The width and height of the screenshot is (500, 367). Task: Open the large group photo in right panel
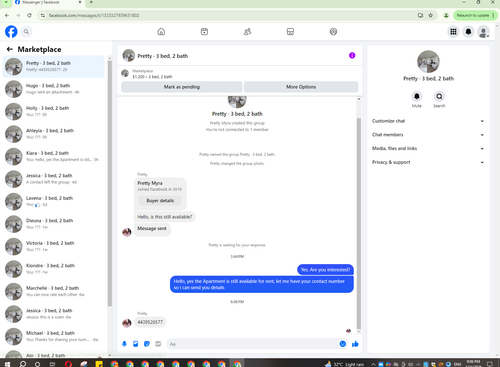(x=428, y=61)
